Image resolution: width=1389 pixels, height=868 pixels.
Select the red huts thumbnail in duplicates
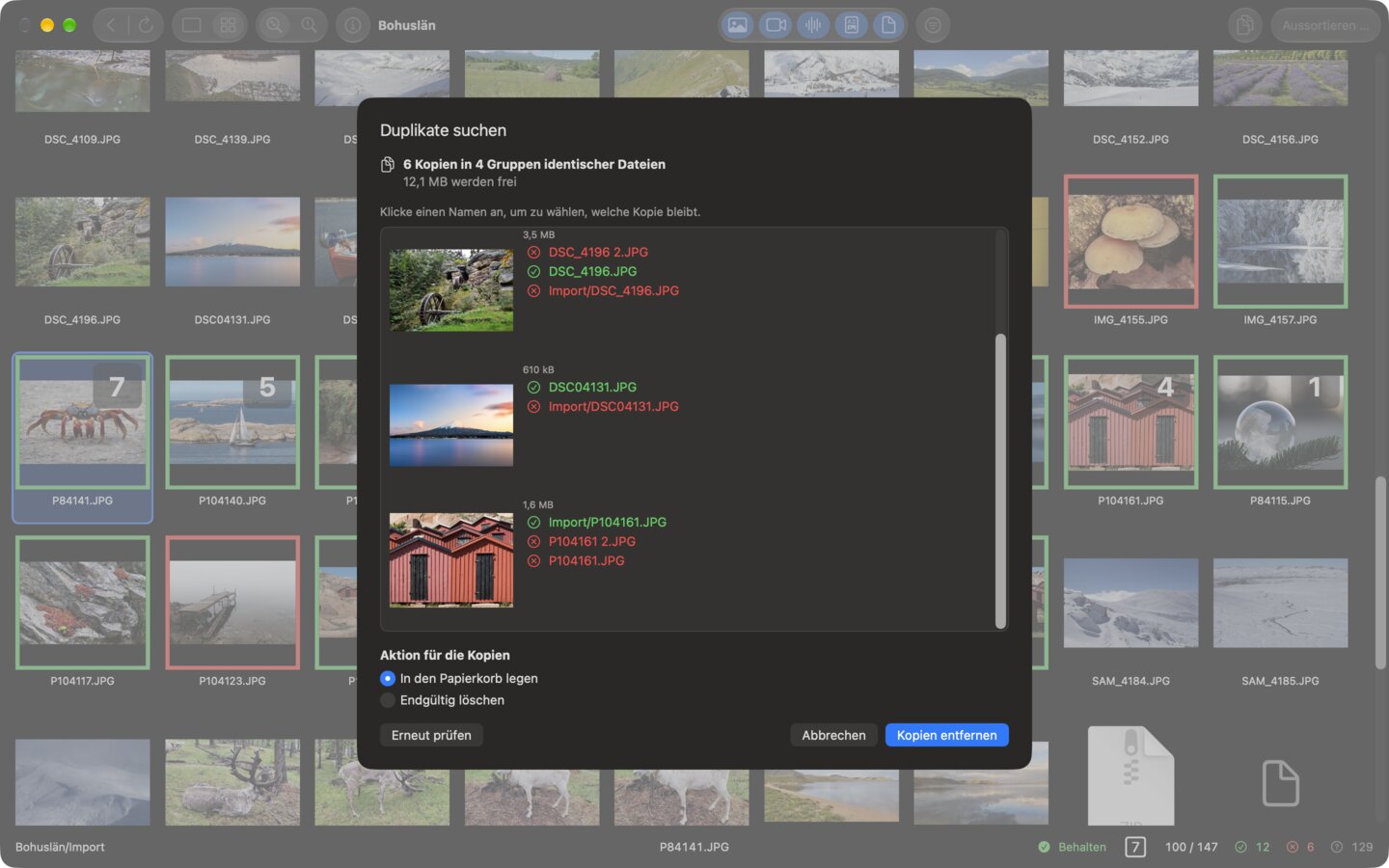click(x=451, y=559)
